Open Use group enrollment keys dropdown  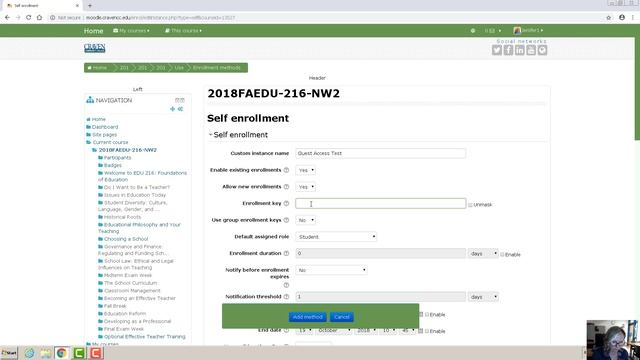[x=305, y=220]
